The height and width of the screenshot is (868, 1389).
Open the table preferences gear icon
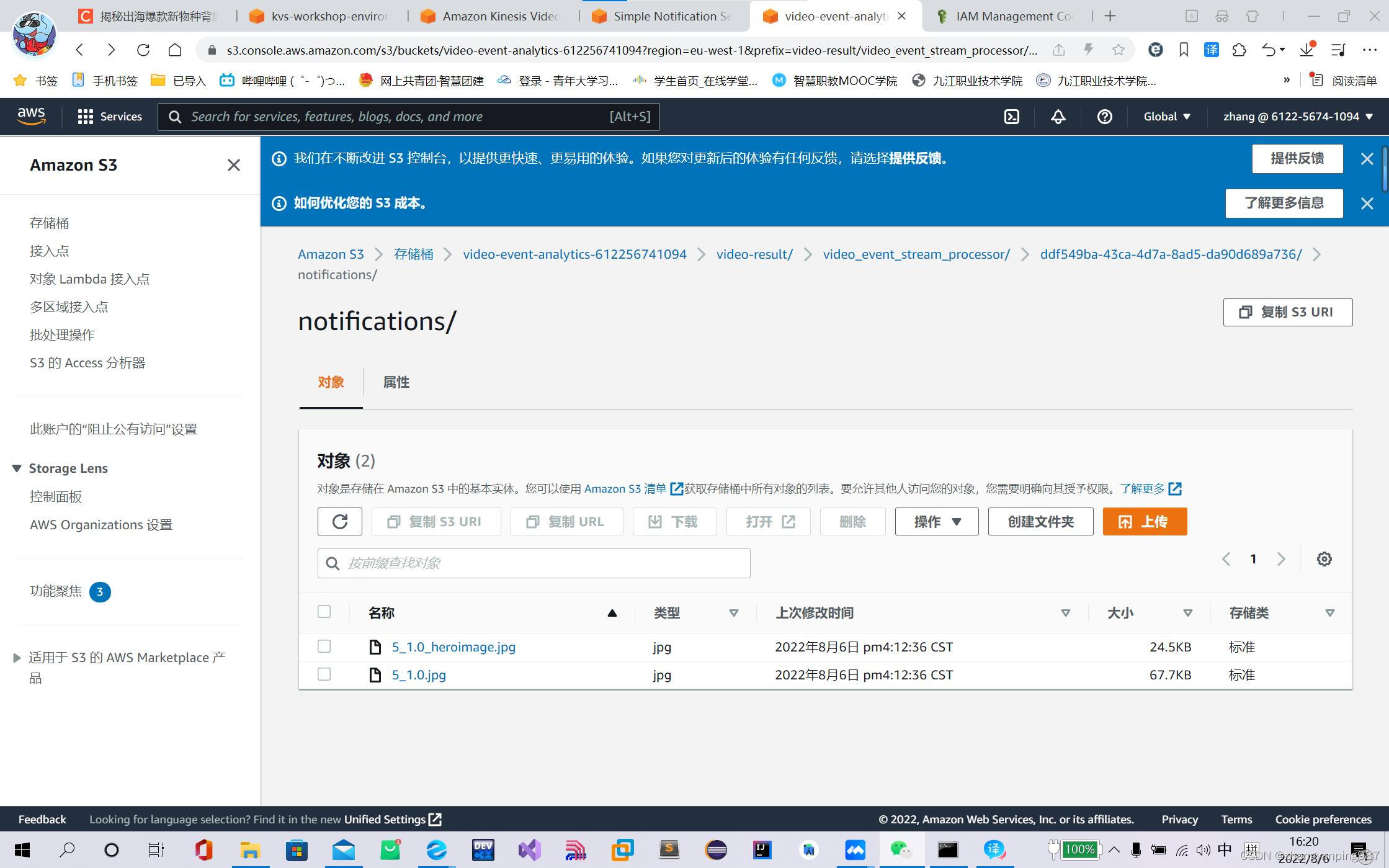[1324, 559]
